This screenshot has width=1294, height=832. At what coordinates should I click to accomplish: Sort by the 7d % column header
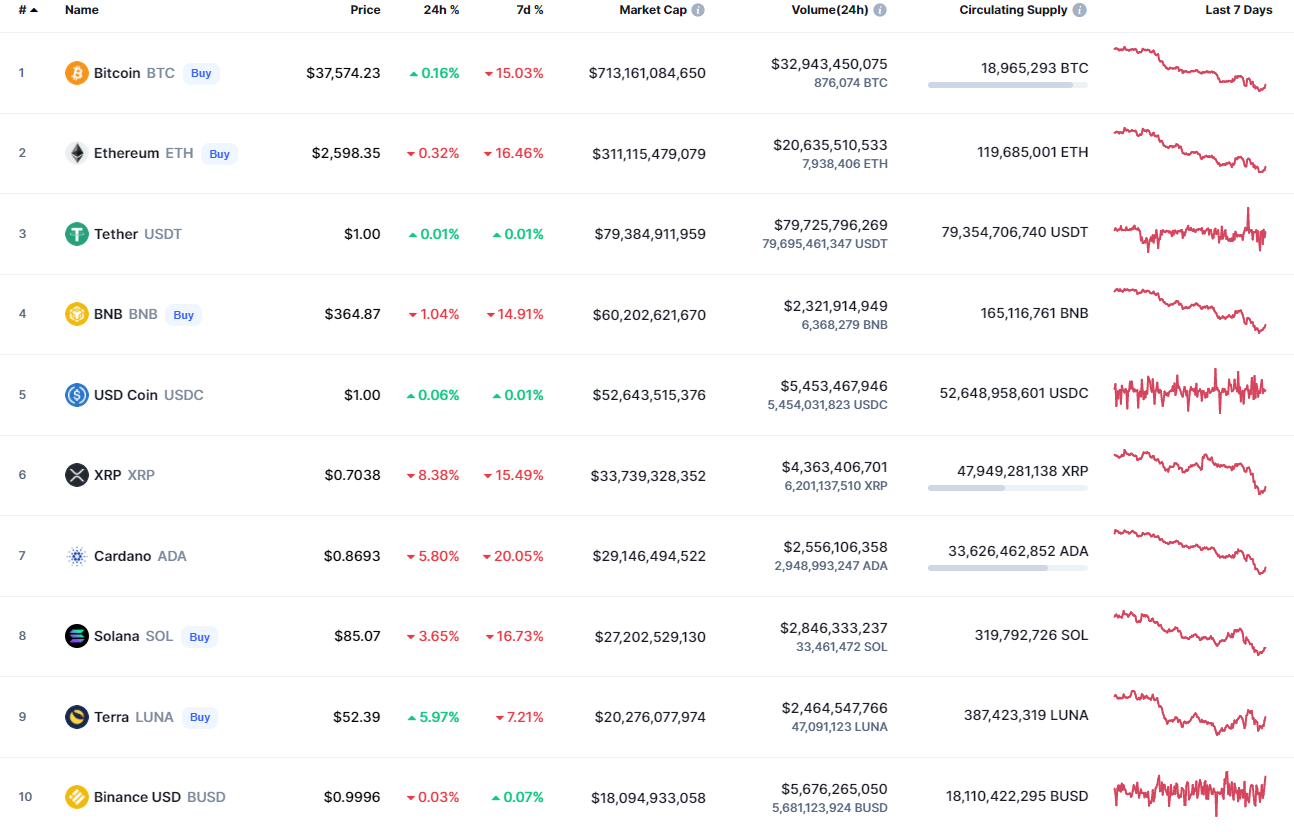(529, 10)
